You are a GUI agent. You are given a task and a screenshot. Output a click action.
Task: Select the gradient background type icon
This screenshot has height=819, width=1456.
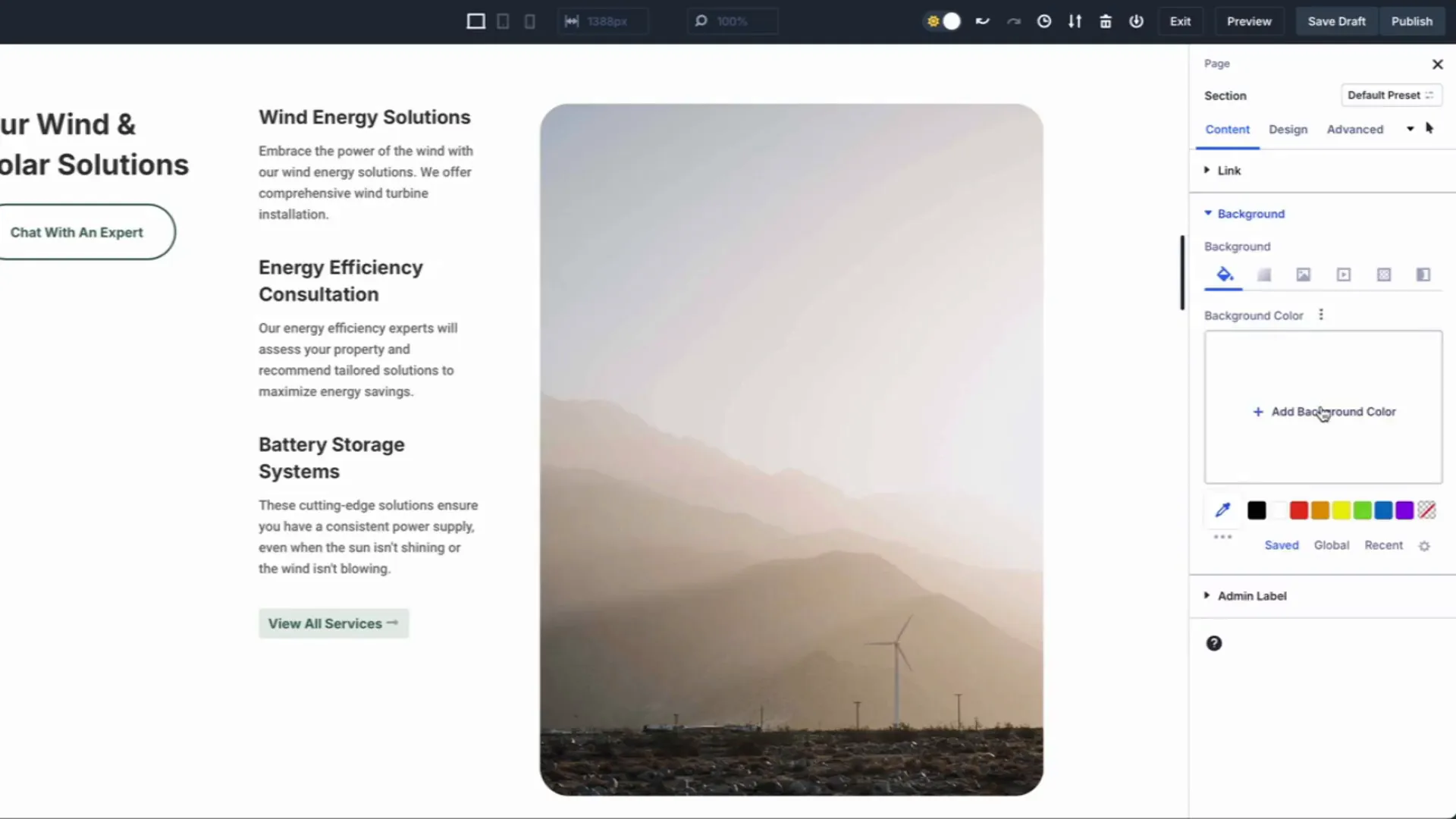click(1264, 275)
